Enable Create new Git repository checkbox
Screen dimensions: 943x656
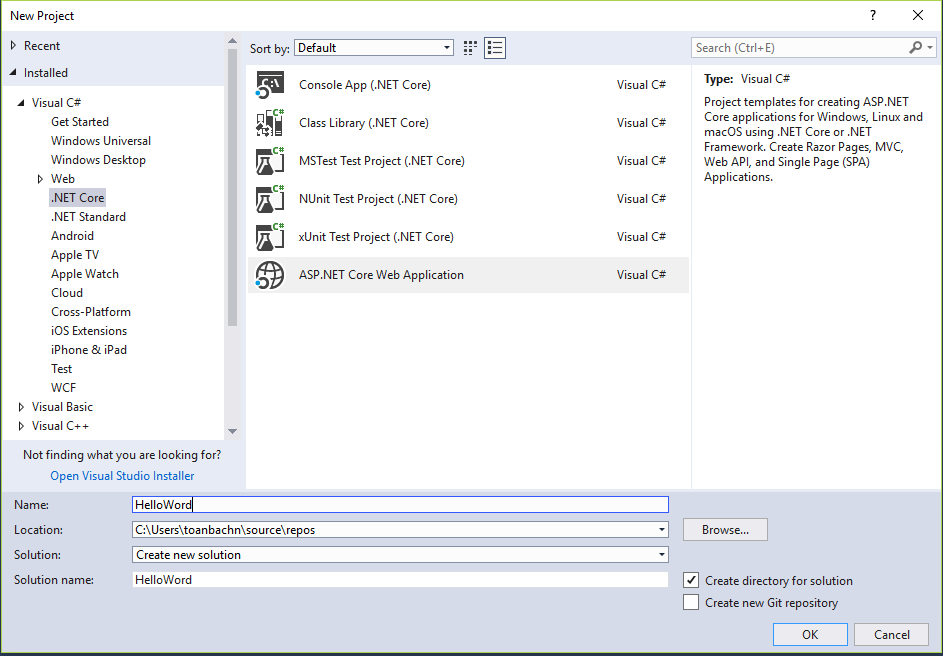(691, 602)
